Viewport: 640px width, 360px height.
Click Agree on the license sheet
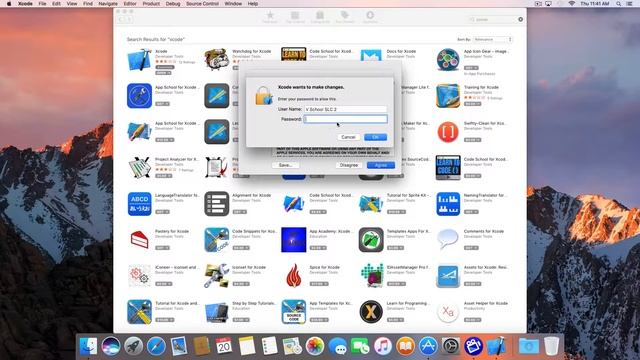[x=381, y=165]
